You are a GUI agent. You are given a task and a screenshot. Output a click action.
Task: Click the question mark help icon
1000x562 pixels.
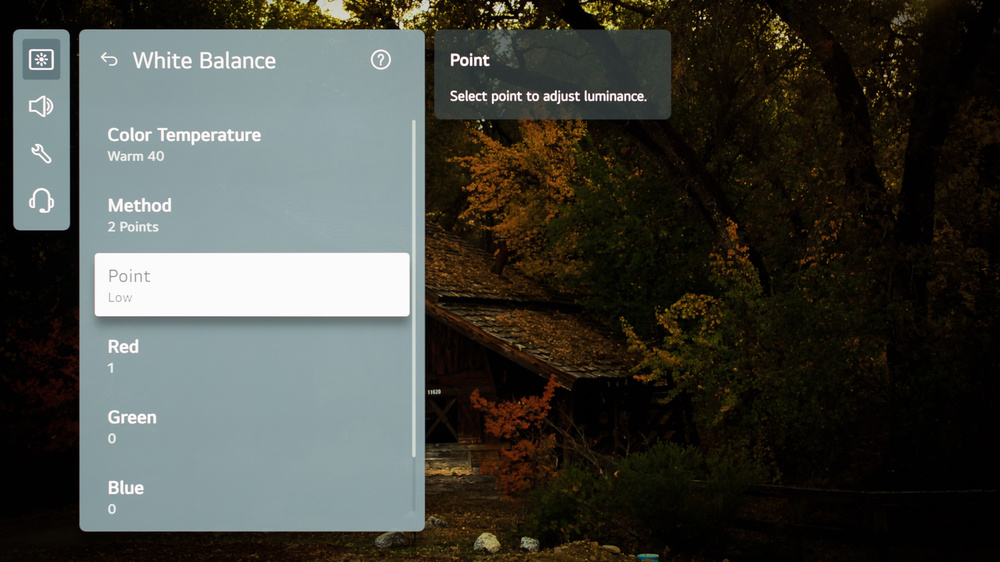(380, 60)
